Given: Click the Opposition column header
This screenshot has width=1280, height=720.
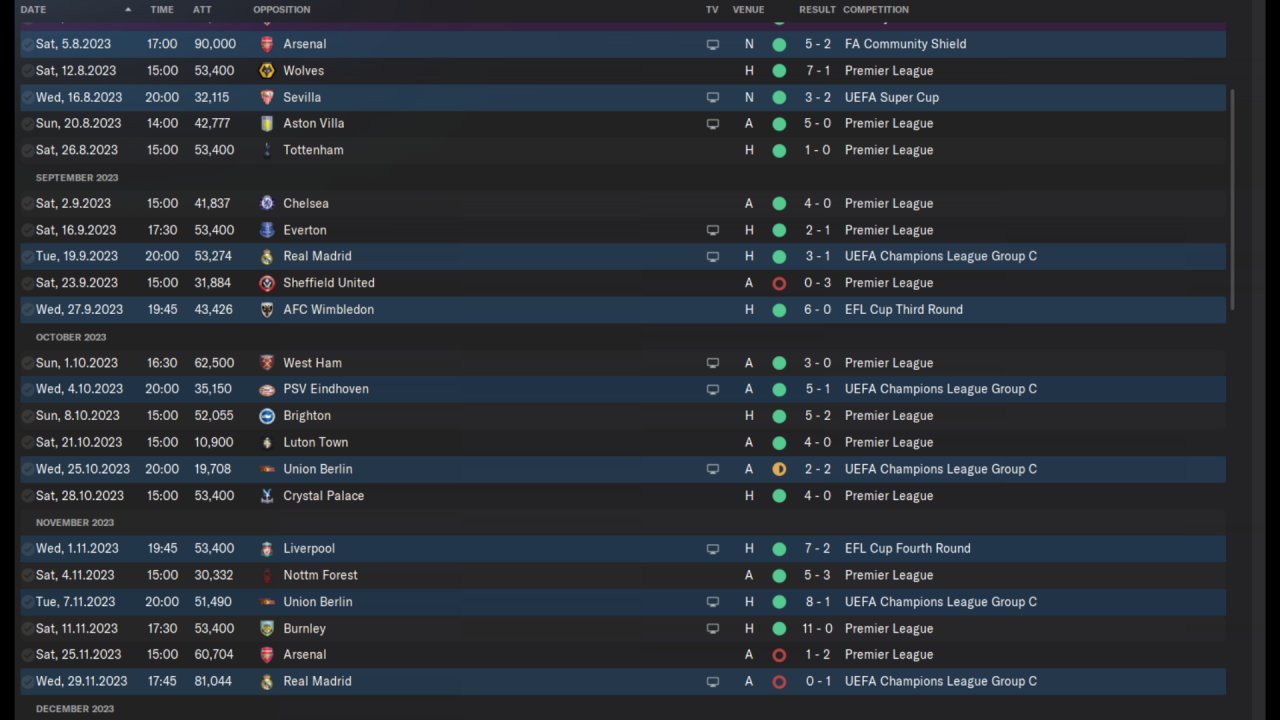Looking at the screenshot, I should 281,9.
